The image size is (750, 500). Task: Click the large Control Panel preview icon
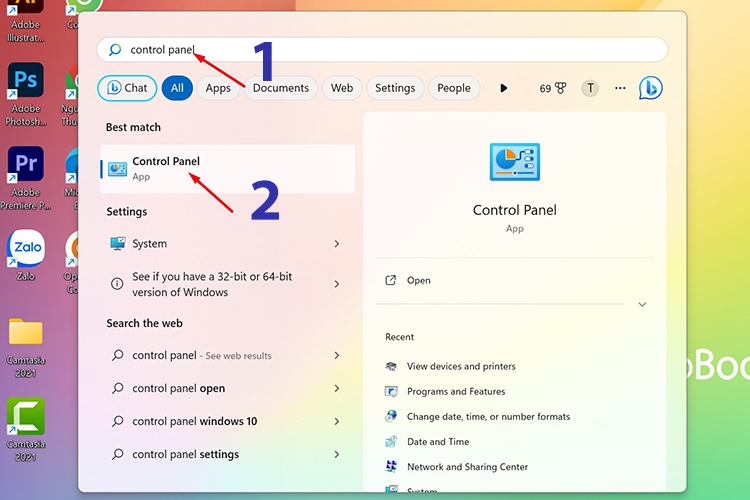(515, 162)
